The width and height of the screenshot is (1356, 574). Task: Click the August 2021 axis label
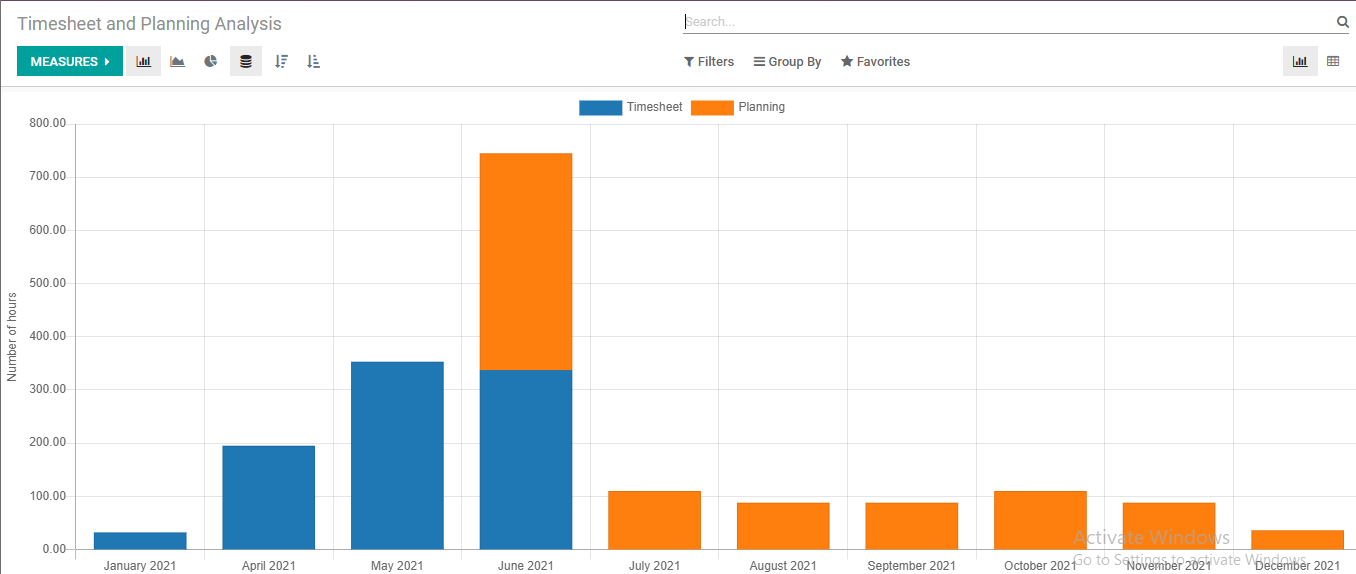783,566
